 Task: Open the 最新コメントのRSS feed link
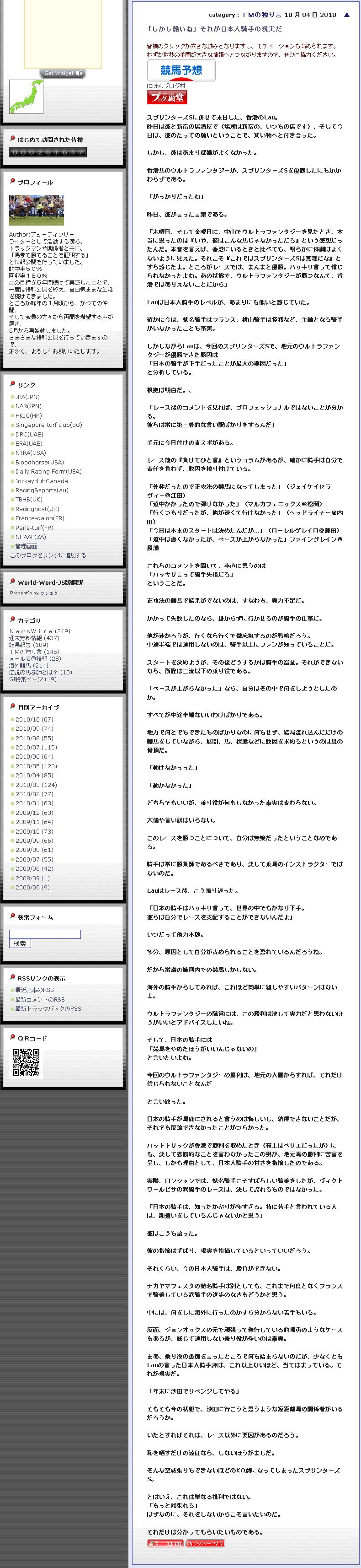(x=39, y=999)
